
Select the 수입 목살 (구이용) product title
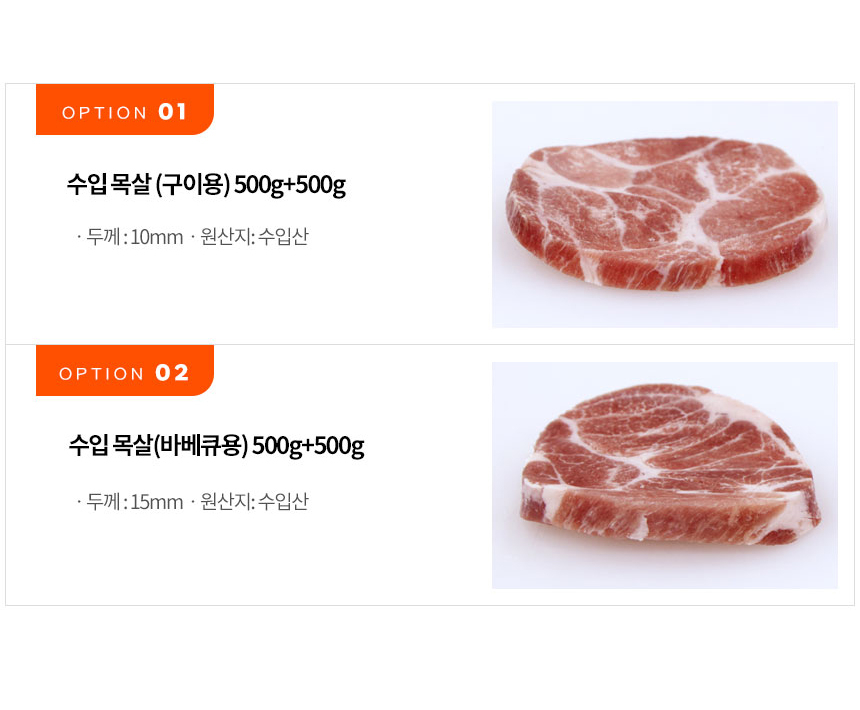(206, 185)
